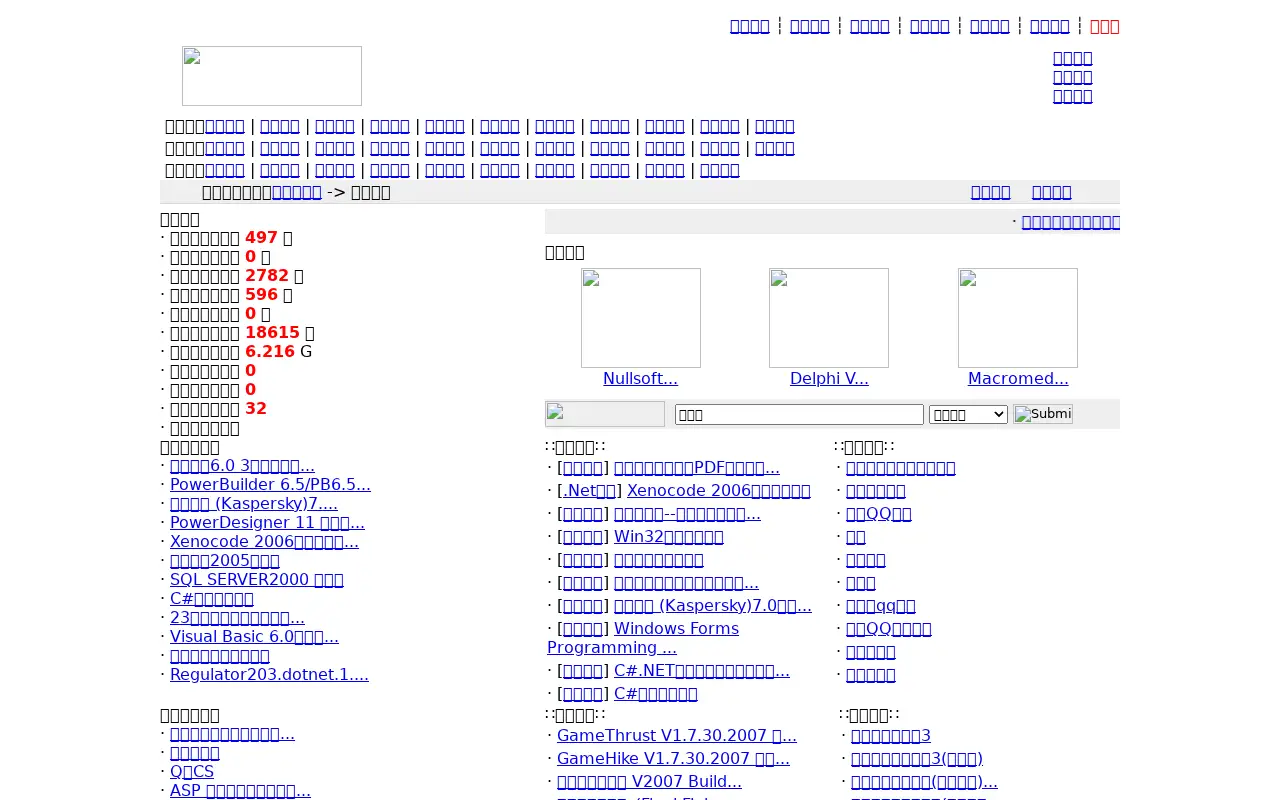
Task: Open GameThrust V1.7.30.2007 link
Action: (677, 735)
